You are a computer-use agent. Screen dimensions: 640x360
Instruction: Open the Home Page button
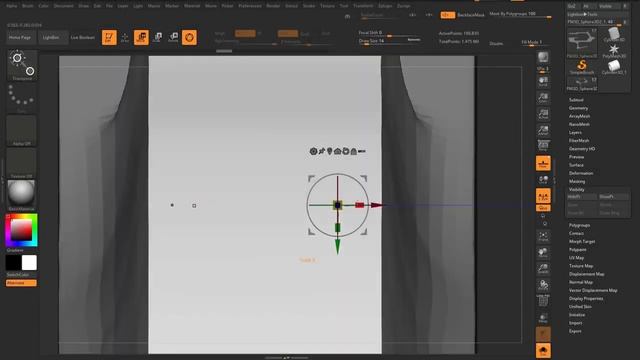20,38
